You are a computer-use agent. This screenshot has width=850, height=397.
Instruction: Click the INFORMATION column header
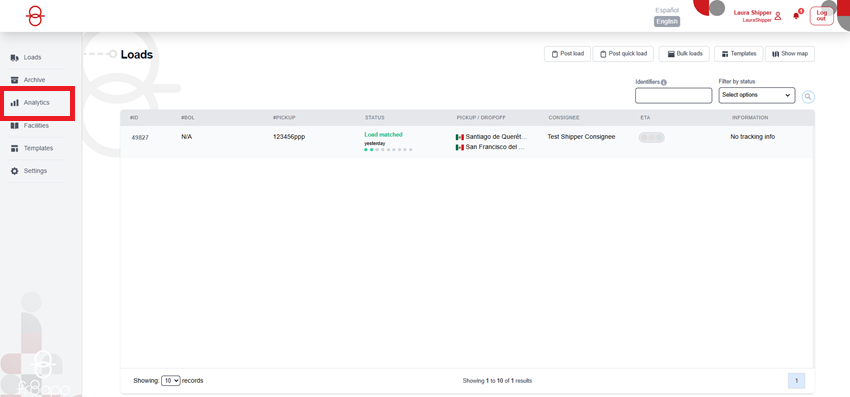(x=750, y=118)
